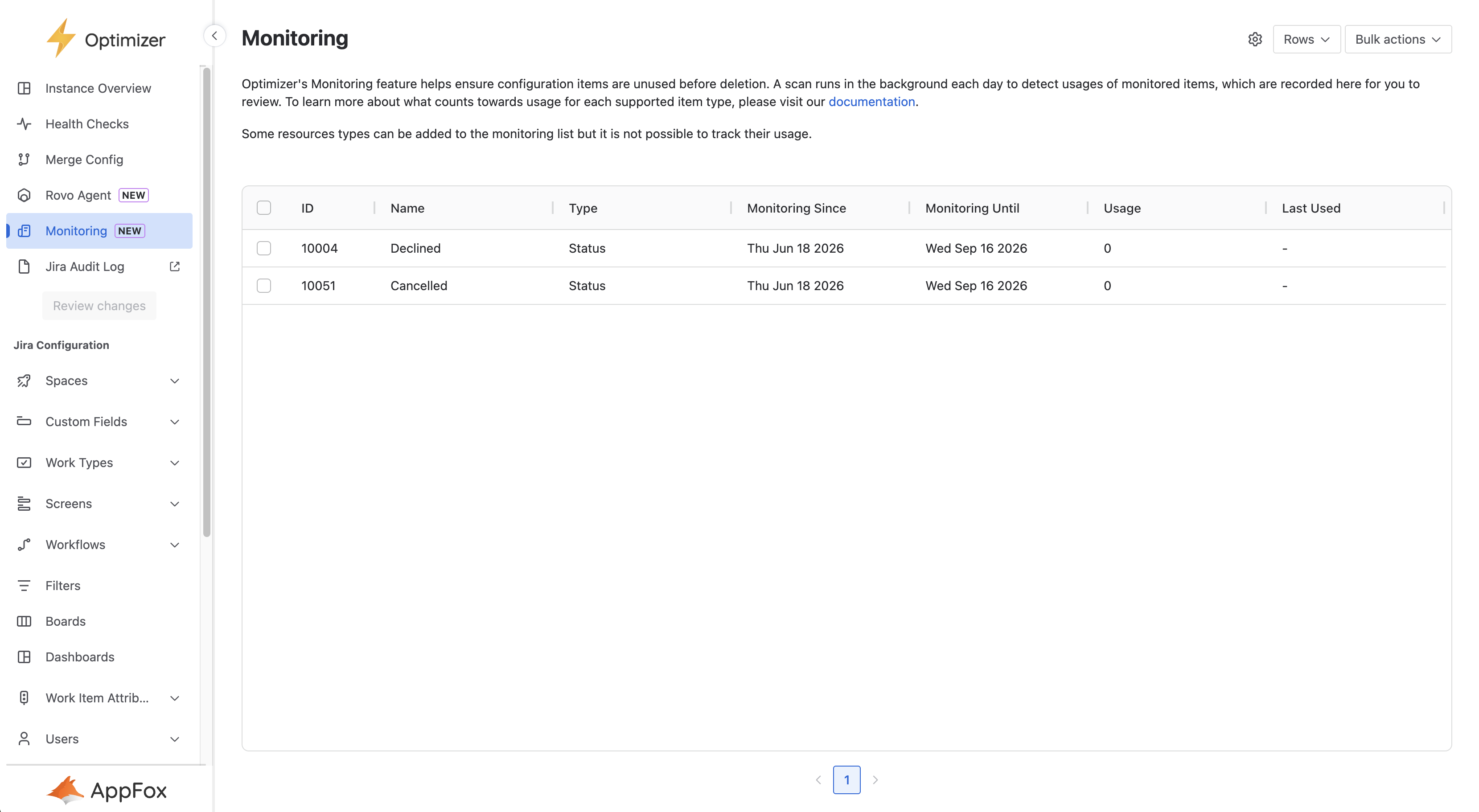Image resolution: width=1479 pixels, height=812 pixels.
Task: Open the Bulk actions dropdown
Action: point(1397,39)
